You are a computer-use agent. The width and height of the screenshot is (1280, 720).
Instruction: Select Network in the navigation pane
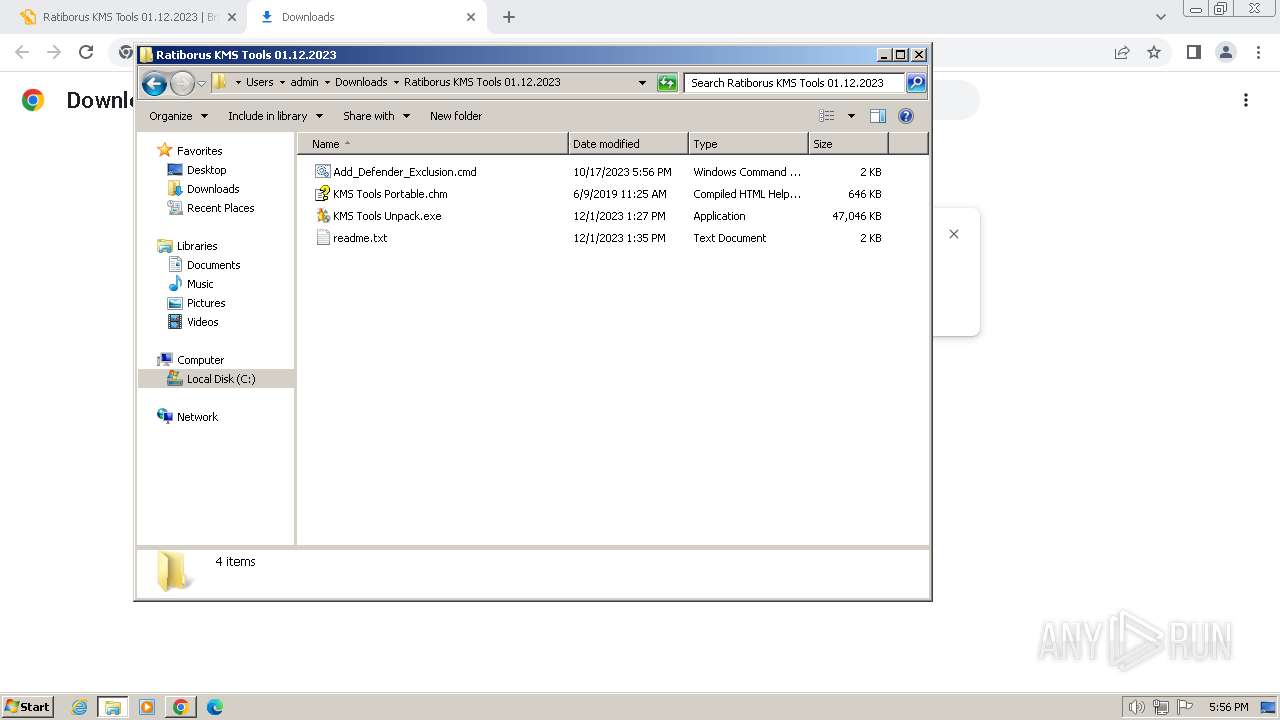pyautogui.click(x=197, y=417)
